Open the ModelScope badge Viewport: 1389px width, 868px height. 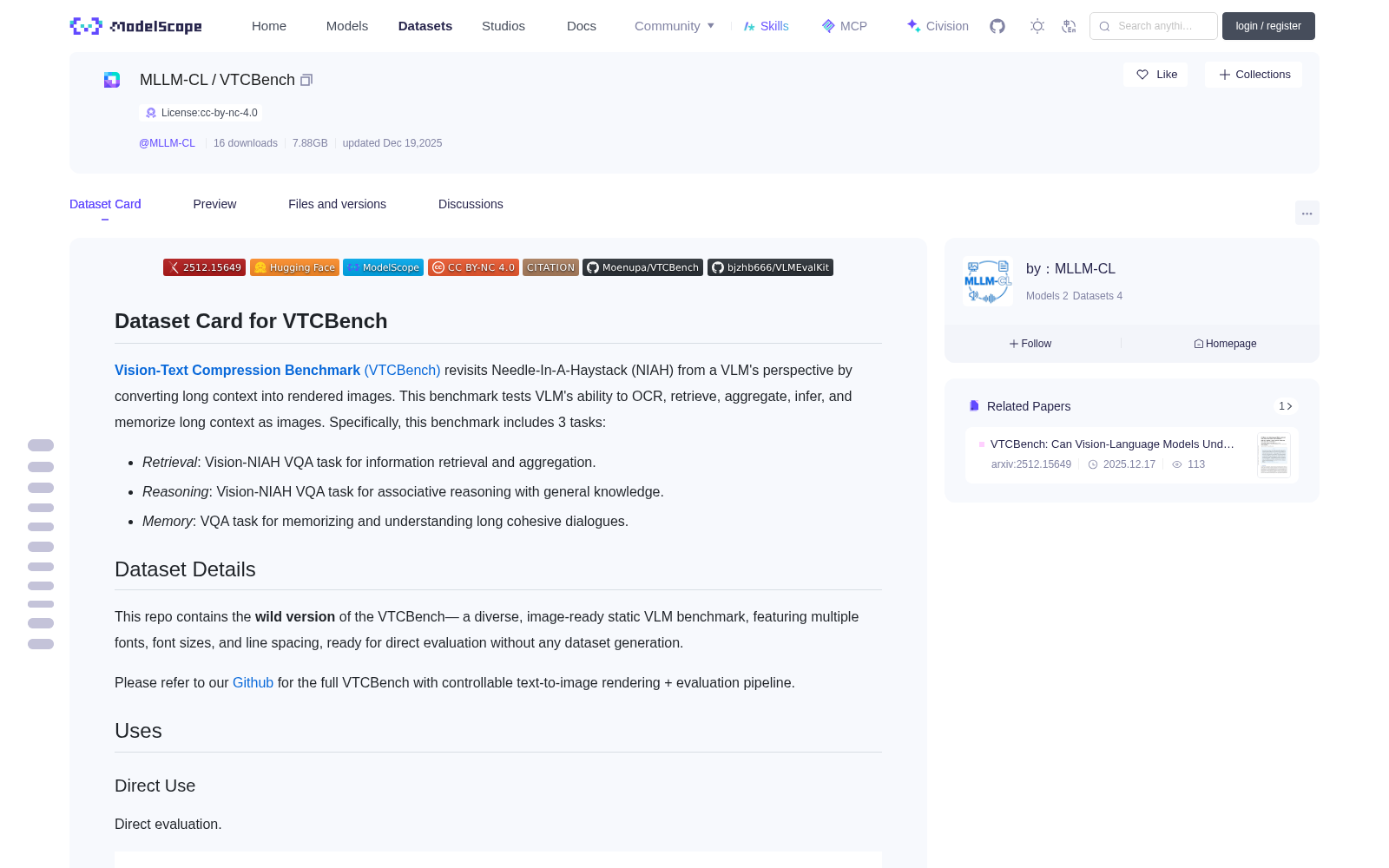pos(383,267)
